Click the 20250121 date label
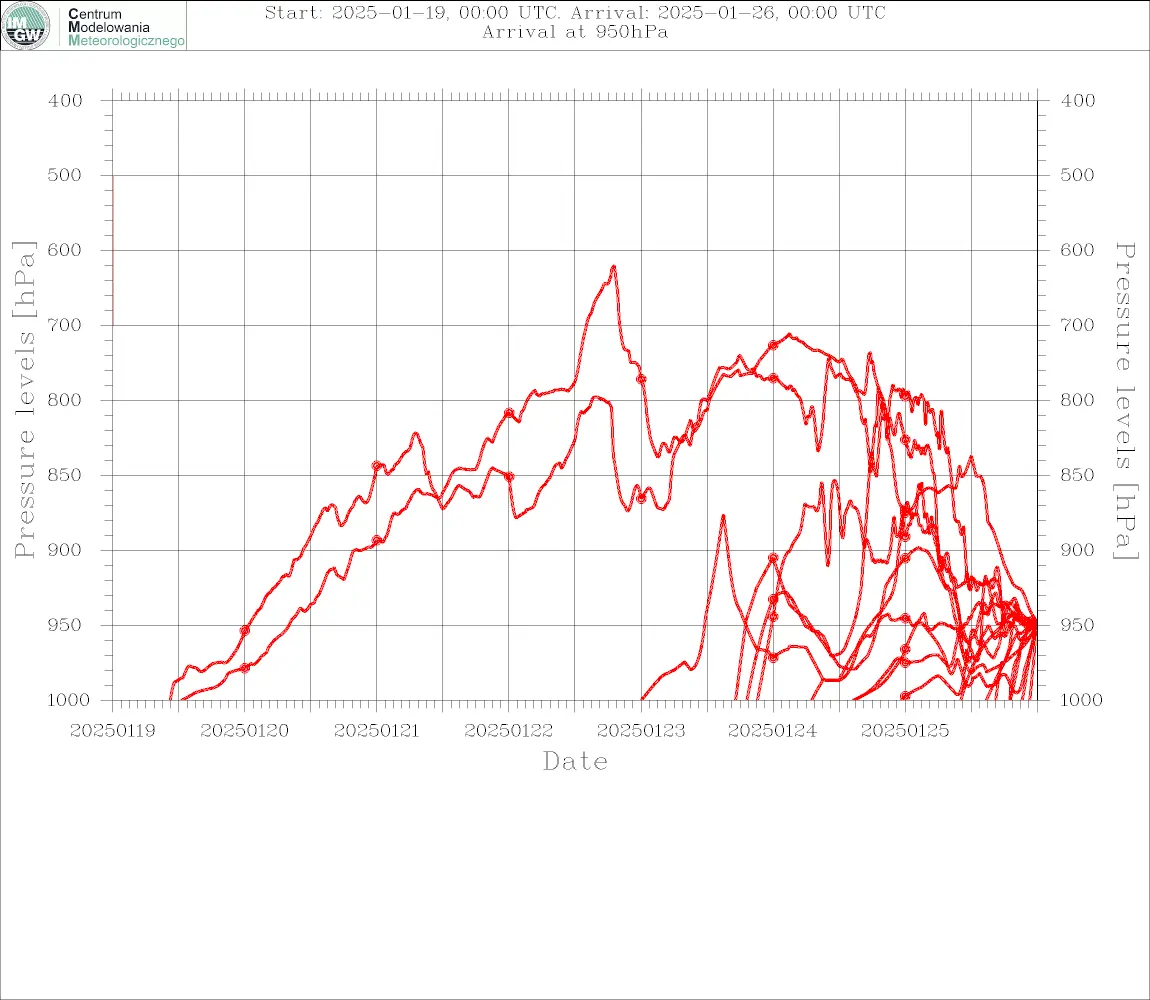This screenshot has height=1000, width=1150. [x=377, y=731]
